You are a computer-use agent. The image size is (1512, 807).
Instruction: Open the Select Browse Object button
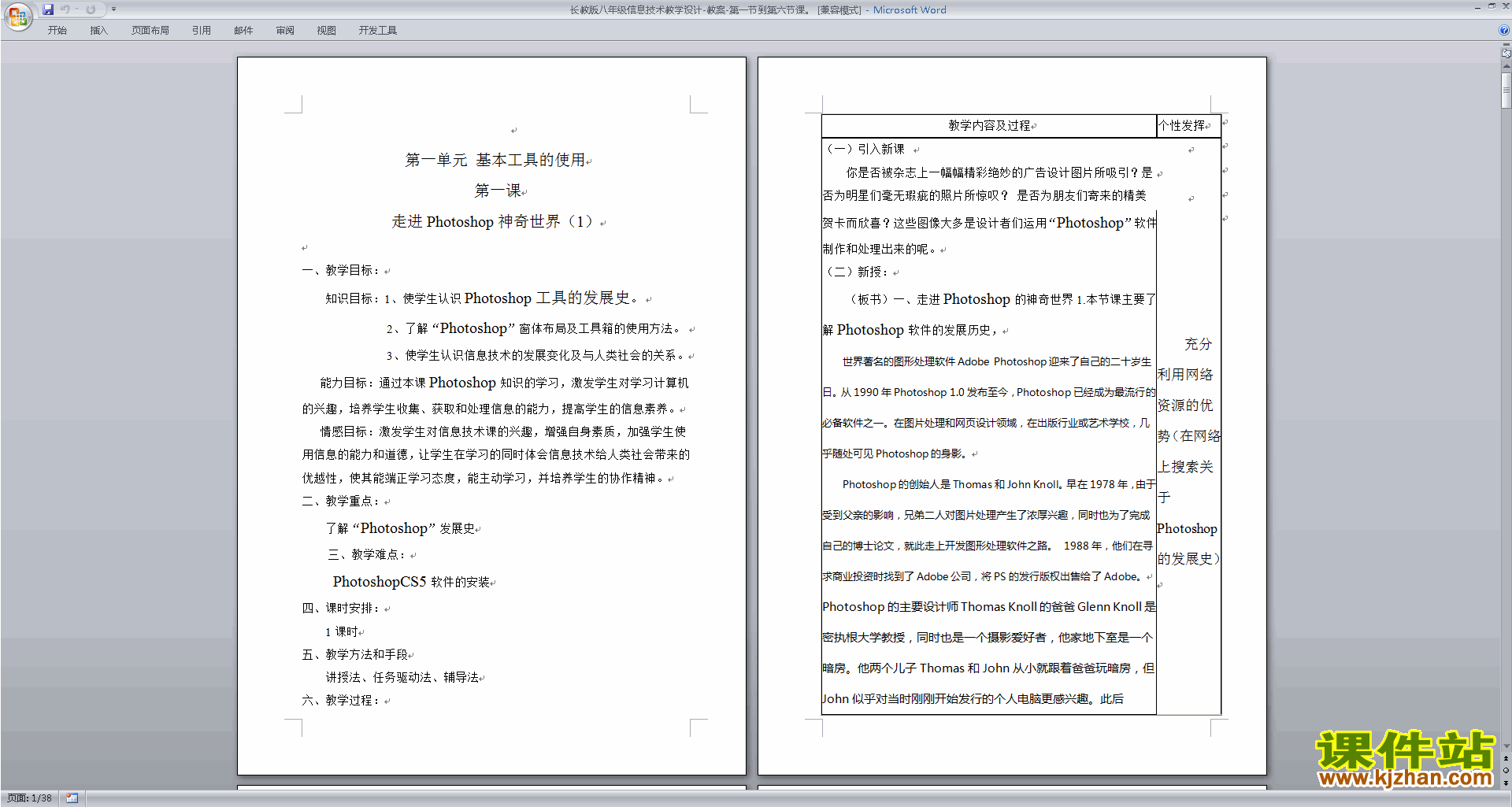[1506, 770]
